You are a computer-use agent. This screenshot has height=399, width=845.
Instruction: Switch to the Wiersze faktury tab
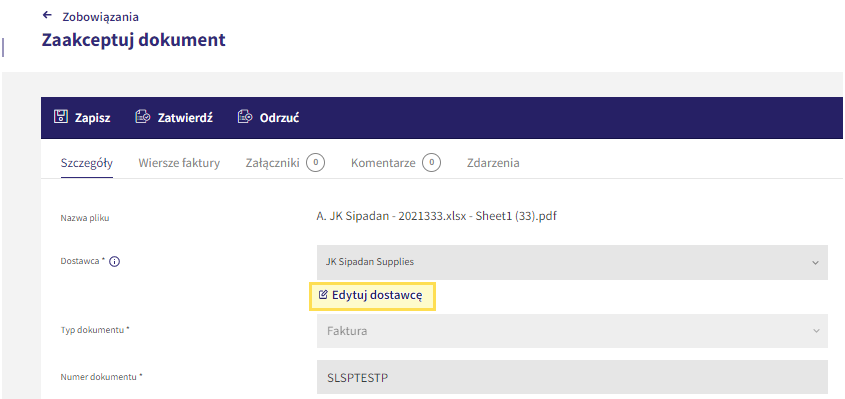[x=179, y=163]
